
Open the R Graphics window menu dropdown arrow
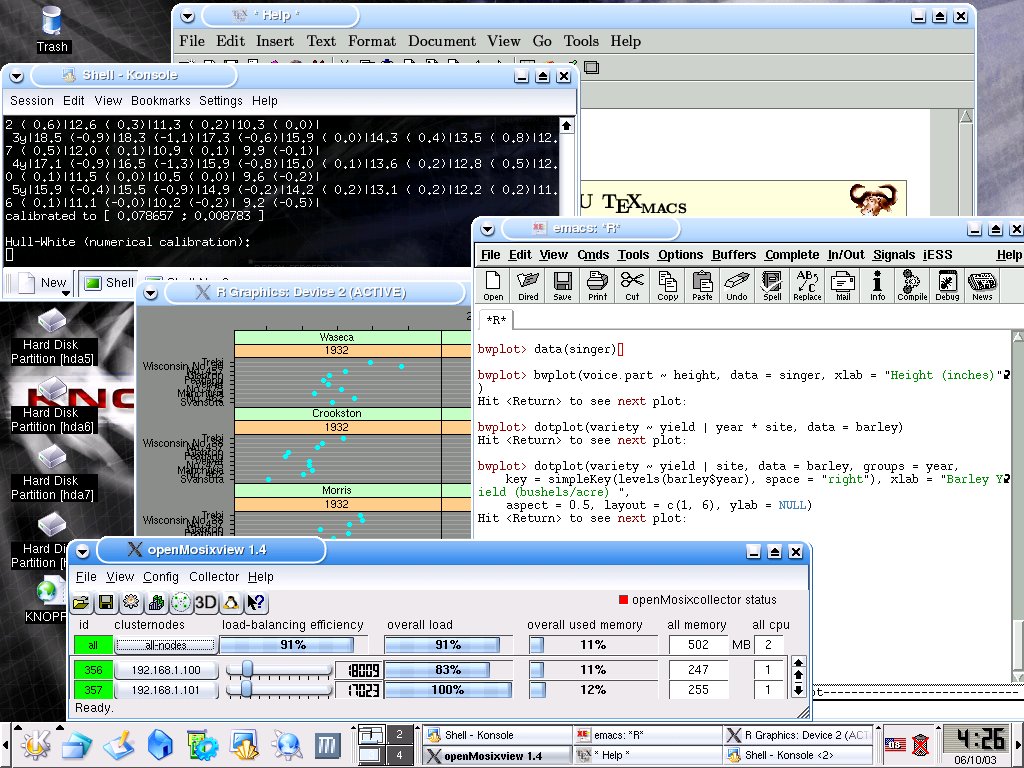151,293
